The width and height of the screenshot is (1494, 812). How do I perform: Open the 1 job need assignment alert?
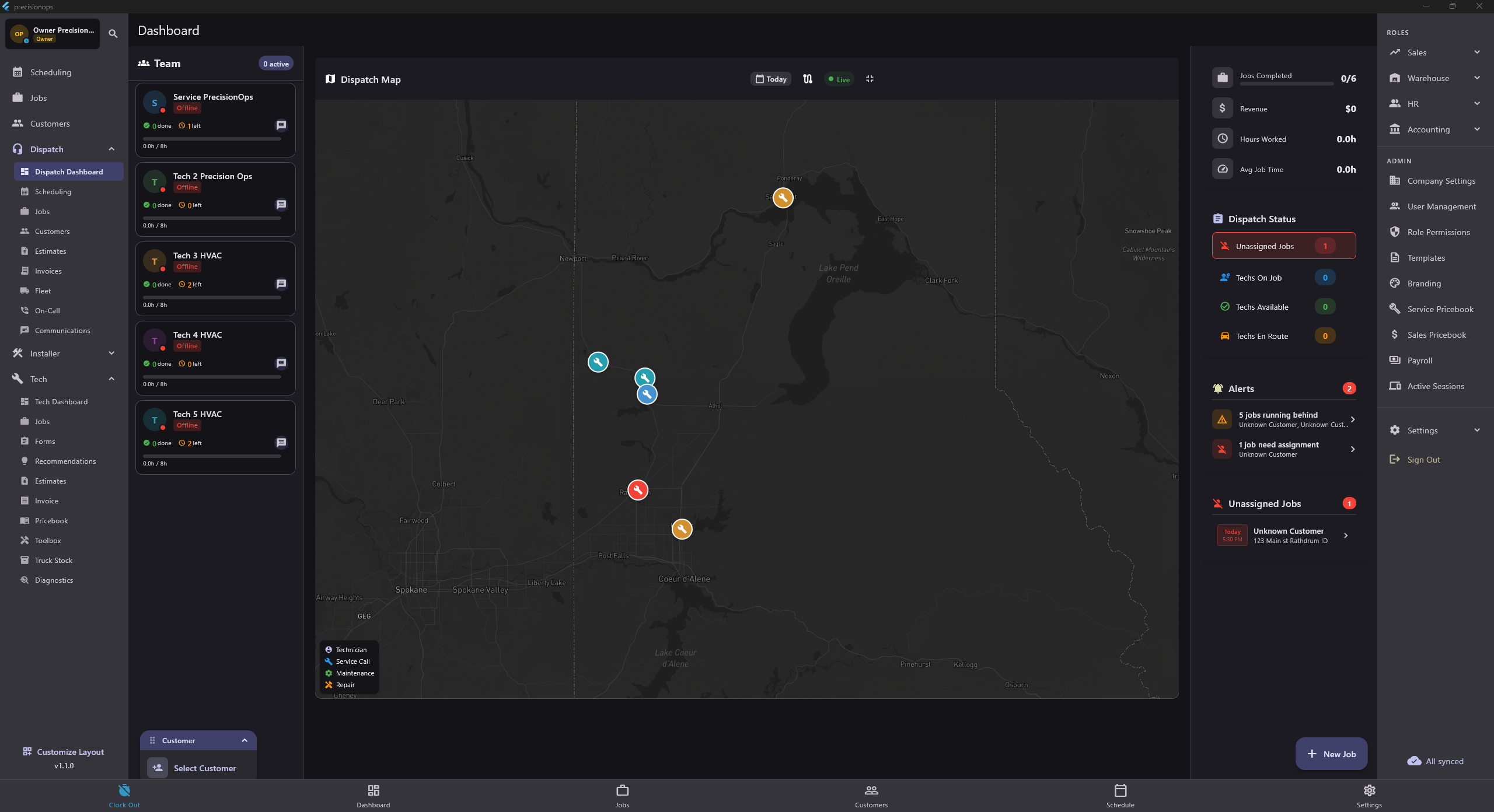tap(1284, 449)
